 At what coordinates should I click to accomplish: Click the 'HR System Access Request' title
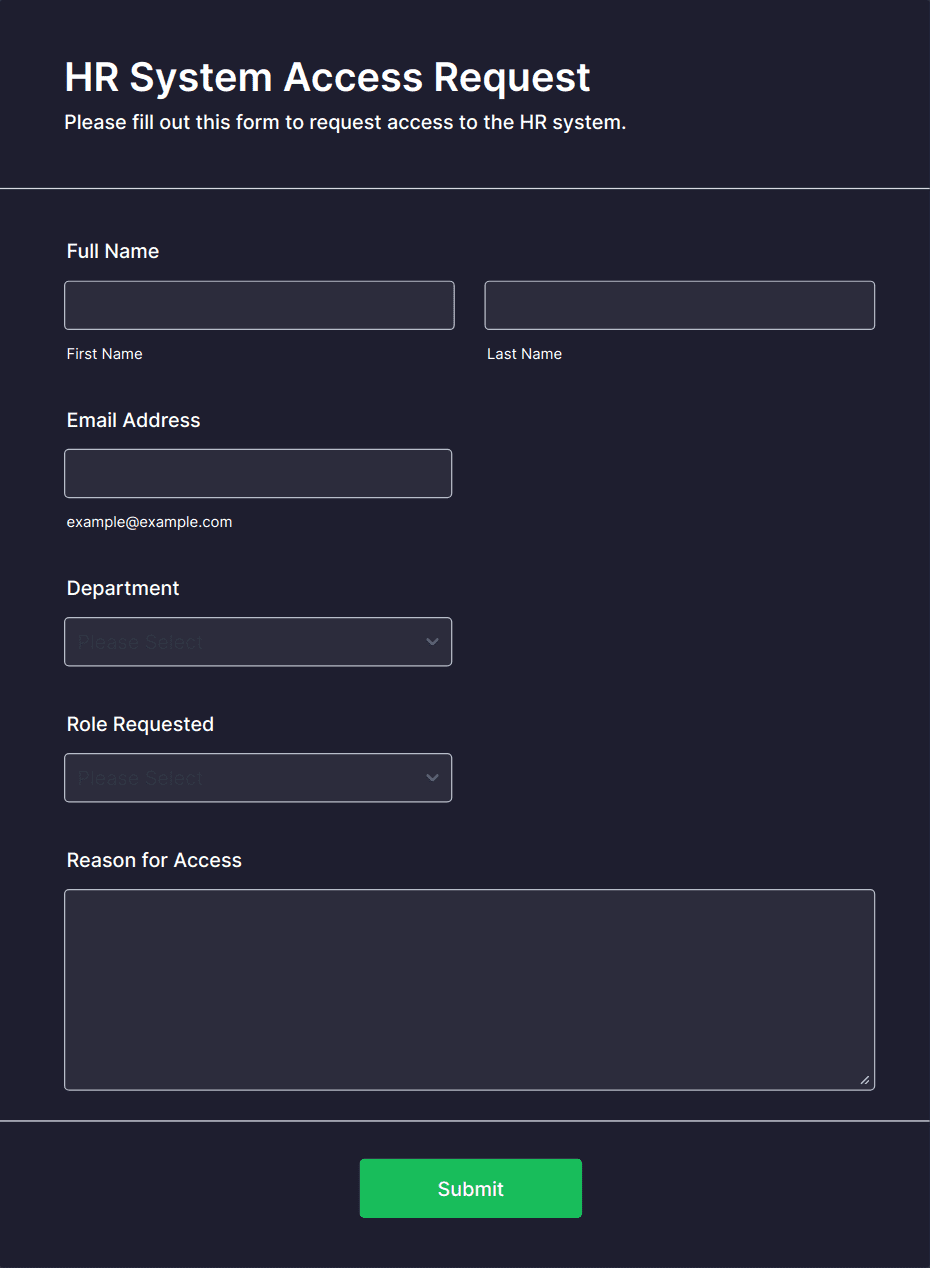coord(327,77)
